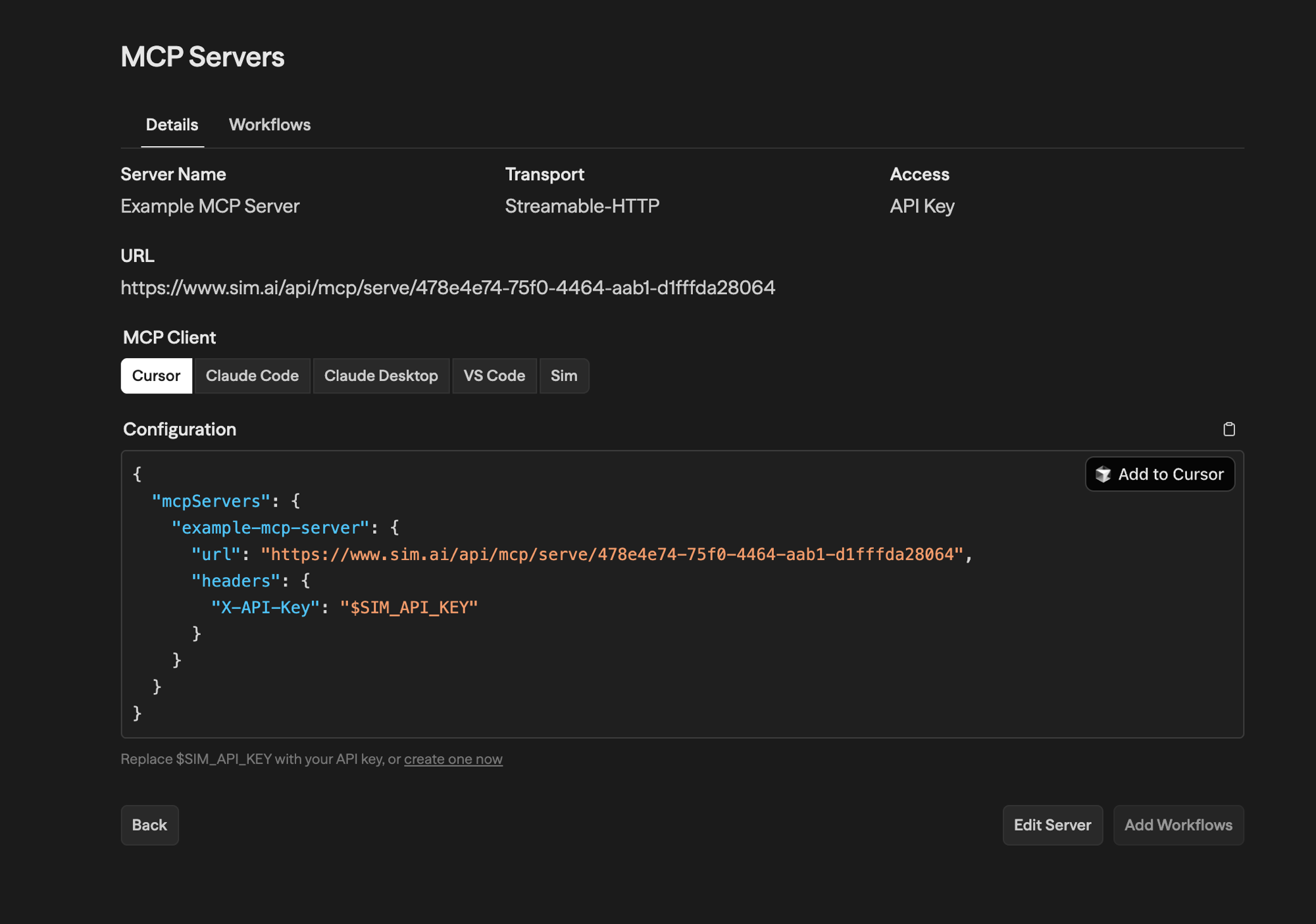Screen dimensions: 1316x924
Task: Click the Example MCP Server name value
Action: click(210, 206)
